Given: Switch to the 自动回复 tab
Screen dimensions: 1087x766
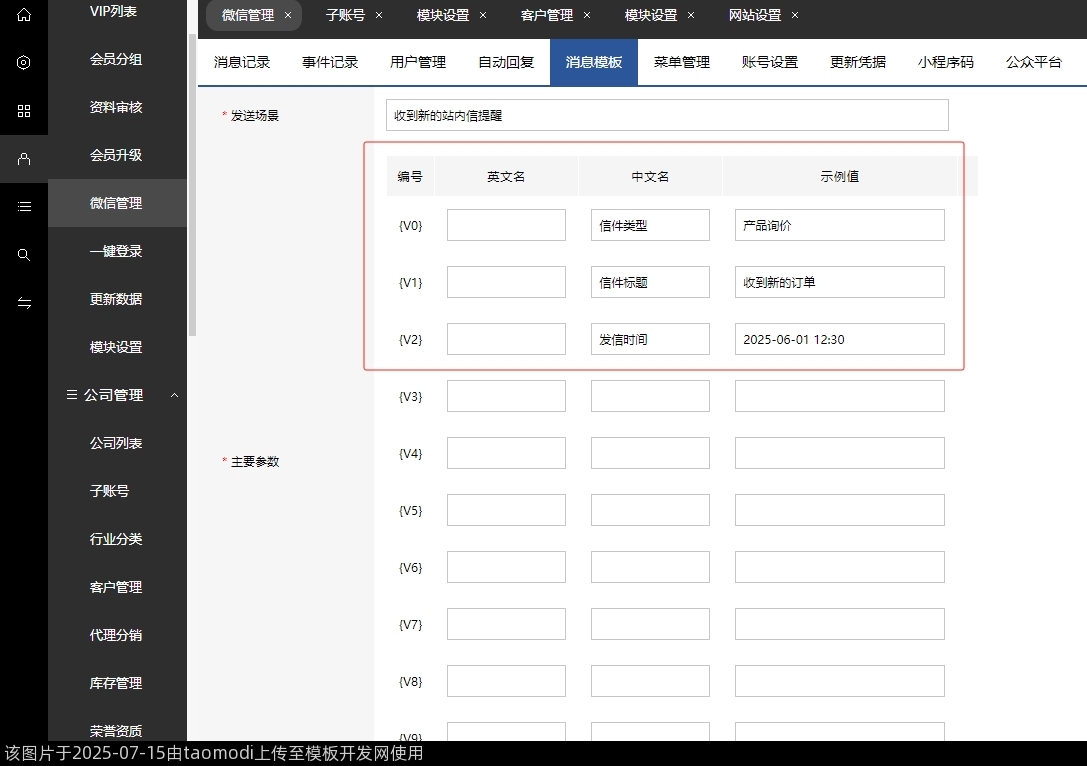Looking at the screenshot, I should pyautogui.click(x=505, y=62).
